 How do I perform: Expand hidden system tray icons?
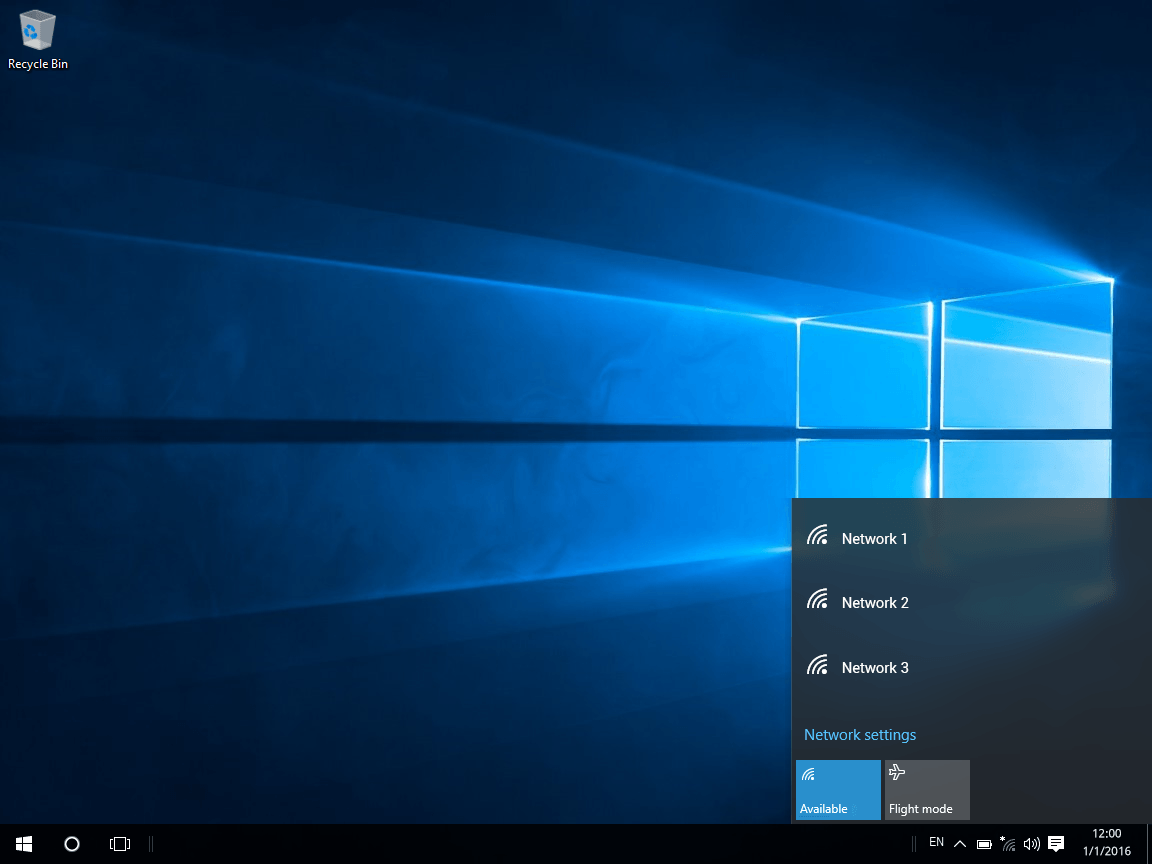point(960,843)
